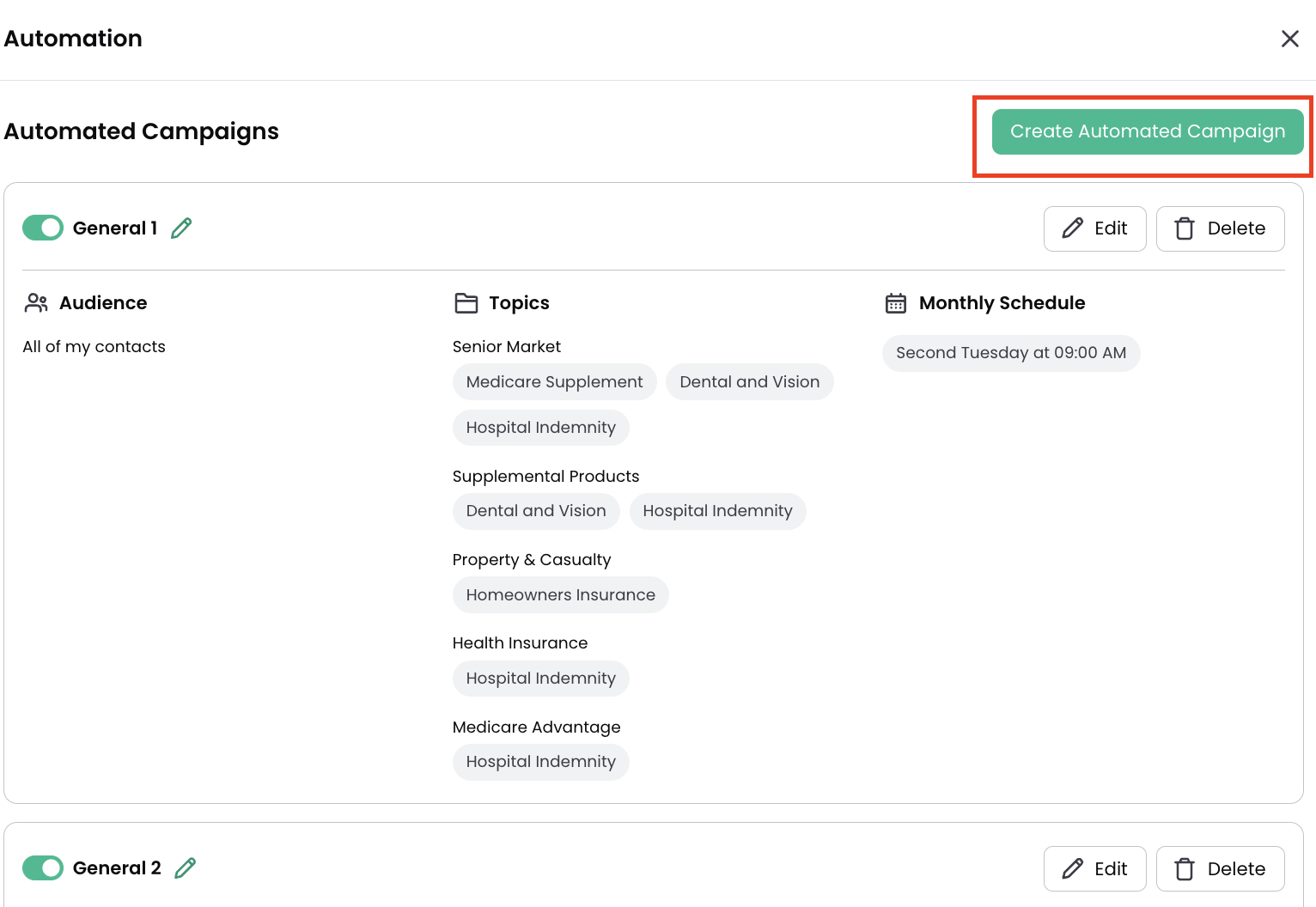The image size is (1316, 907).
Task: Click Dental and Vision under Supplemental Products
Action: coord(536,511)
